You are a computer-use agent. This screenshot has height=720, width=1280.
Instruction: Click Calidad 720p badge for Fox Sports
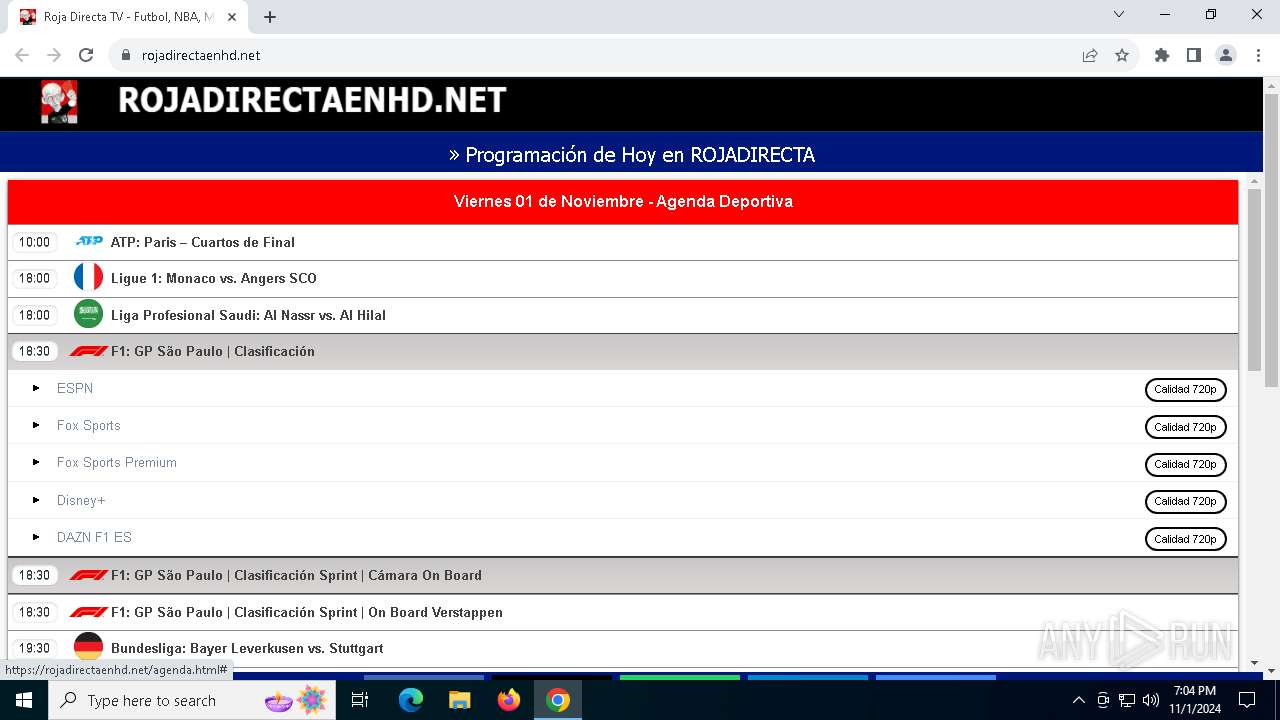click(x=1185, y=427)
